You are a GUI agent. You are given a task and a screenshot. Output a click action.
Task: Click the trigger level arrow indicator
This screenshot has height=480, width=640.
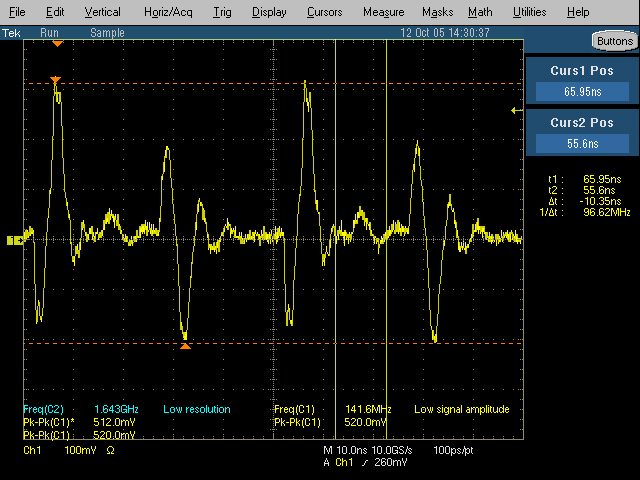[517, 110]
